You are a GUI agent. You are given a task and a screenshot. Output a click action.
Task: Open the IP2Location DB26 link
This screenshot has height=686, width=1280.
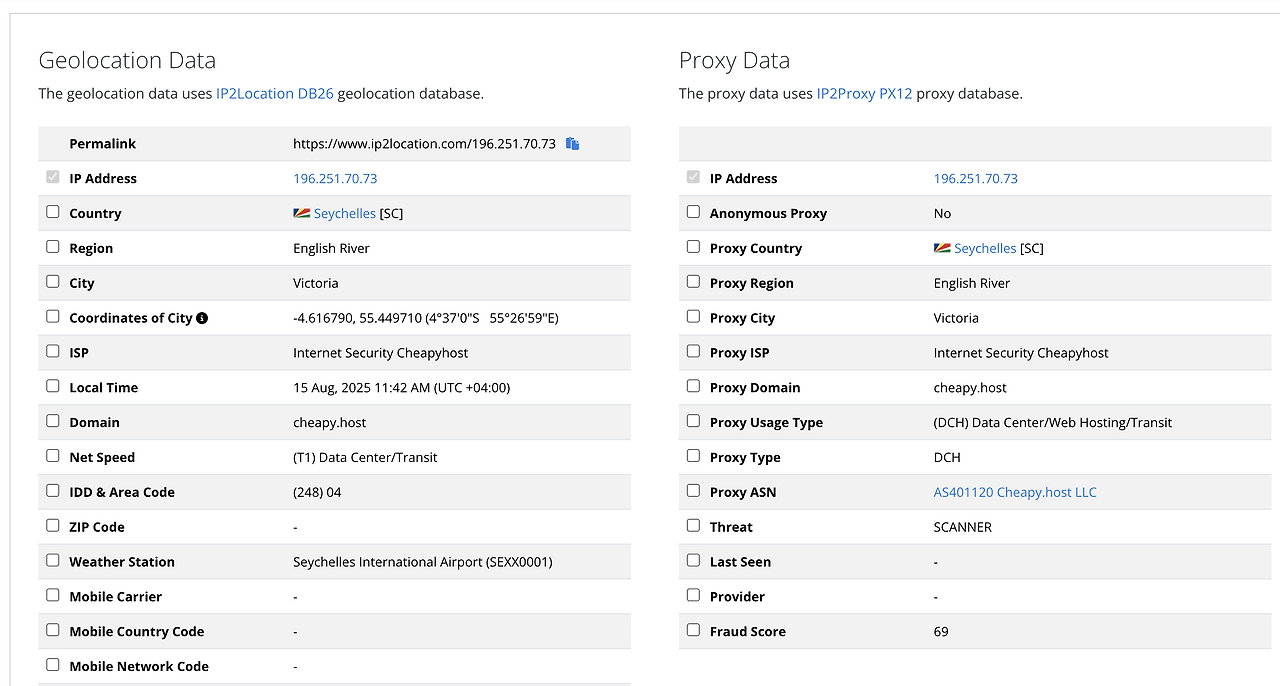point(275,94)
